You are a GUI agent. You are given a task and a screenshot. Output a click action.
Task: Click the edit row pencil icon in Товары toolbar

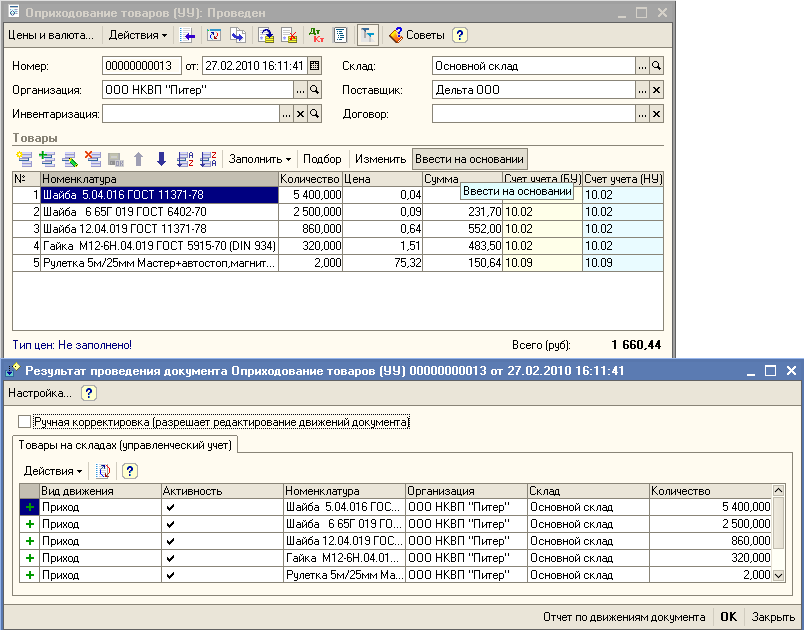point(70,159)
